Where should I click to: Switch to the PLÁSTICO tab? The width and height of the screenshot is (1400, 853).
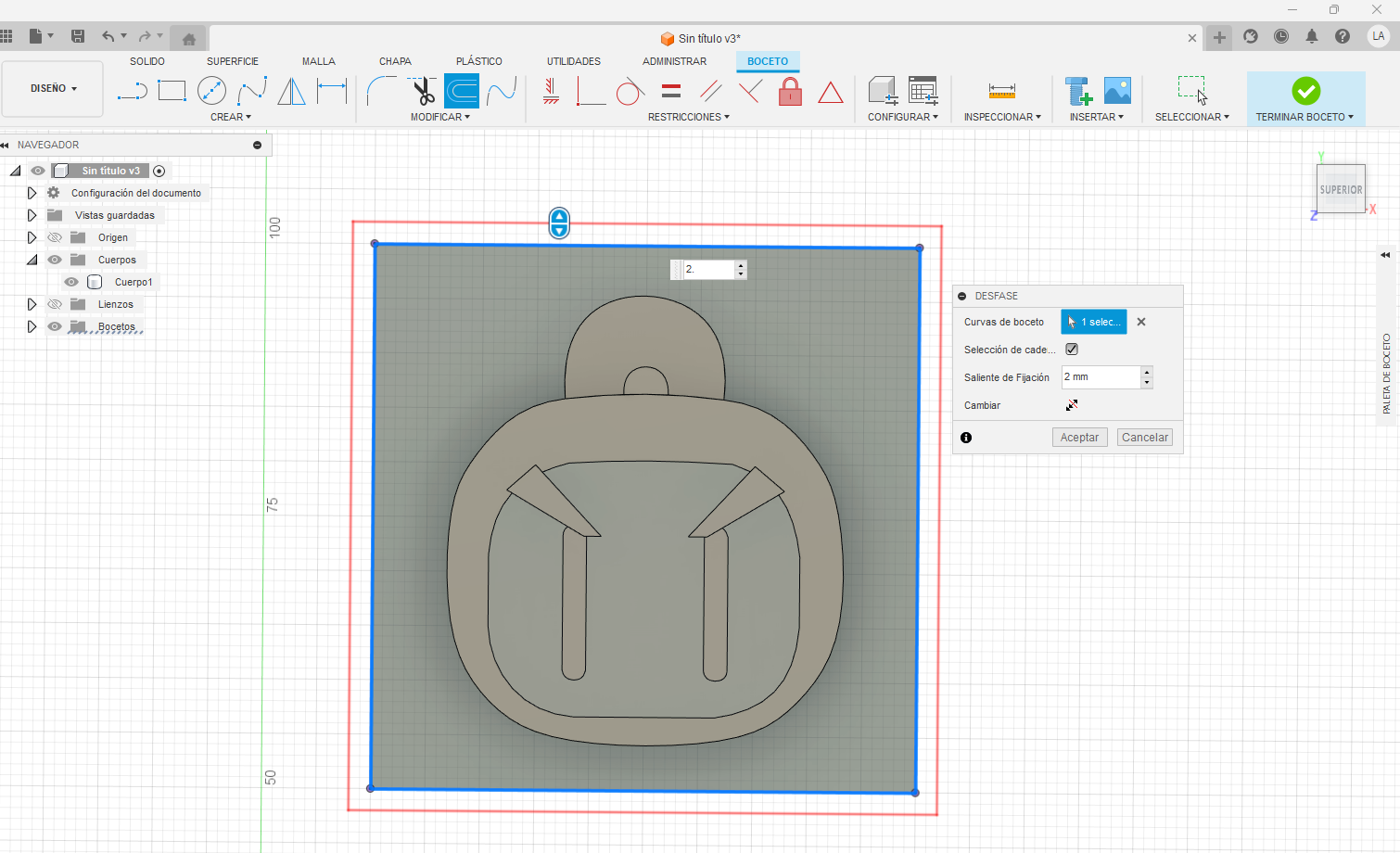point(479,61)
